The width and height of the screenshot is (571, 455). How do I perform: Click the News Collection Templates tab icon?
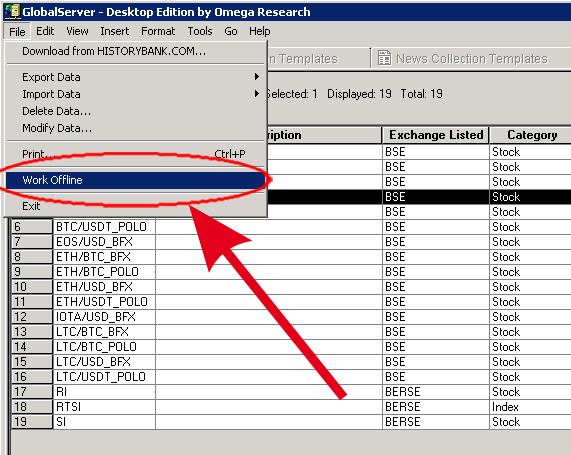tap(384, 58)
